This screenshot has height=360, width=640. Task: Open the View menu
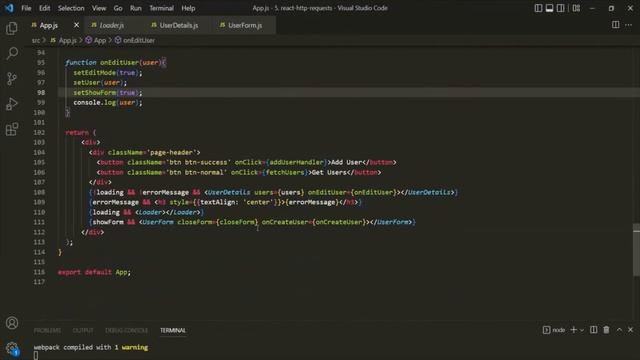pyautogui.click(x=99, y=8)
